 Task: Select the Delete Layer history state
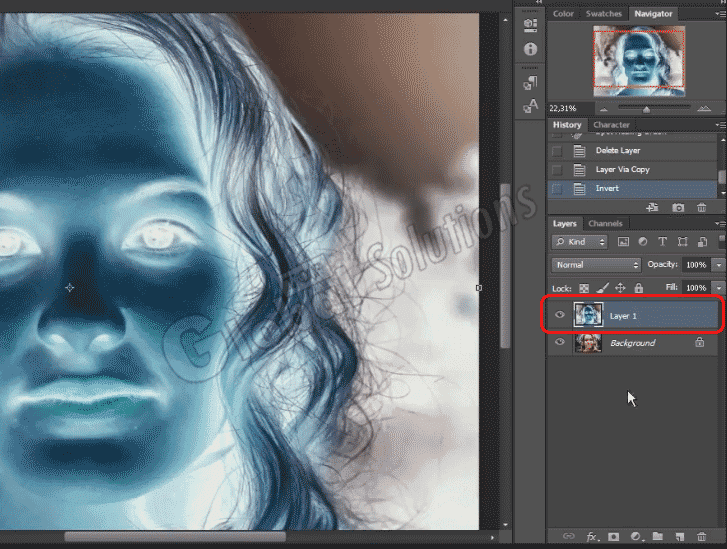(x=632, y=151)
